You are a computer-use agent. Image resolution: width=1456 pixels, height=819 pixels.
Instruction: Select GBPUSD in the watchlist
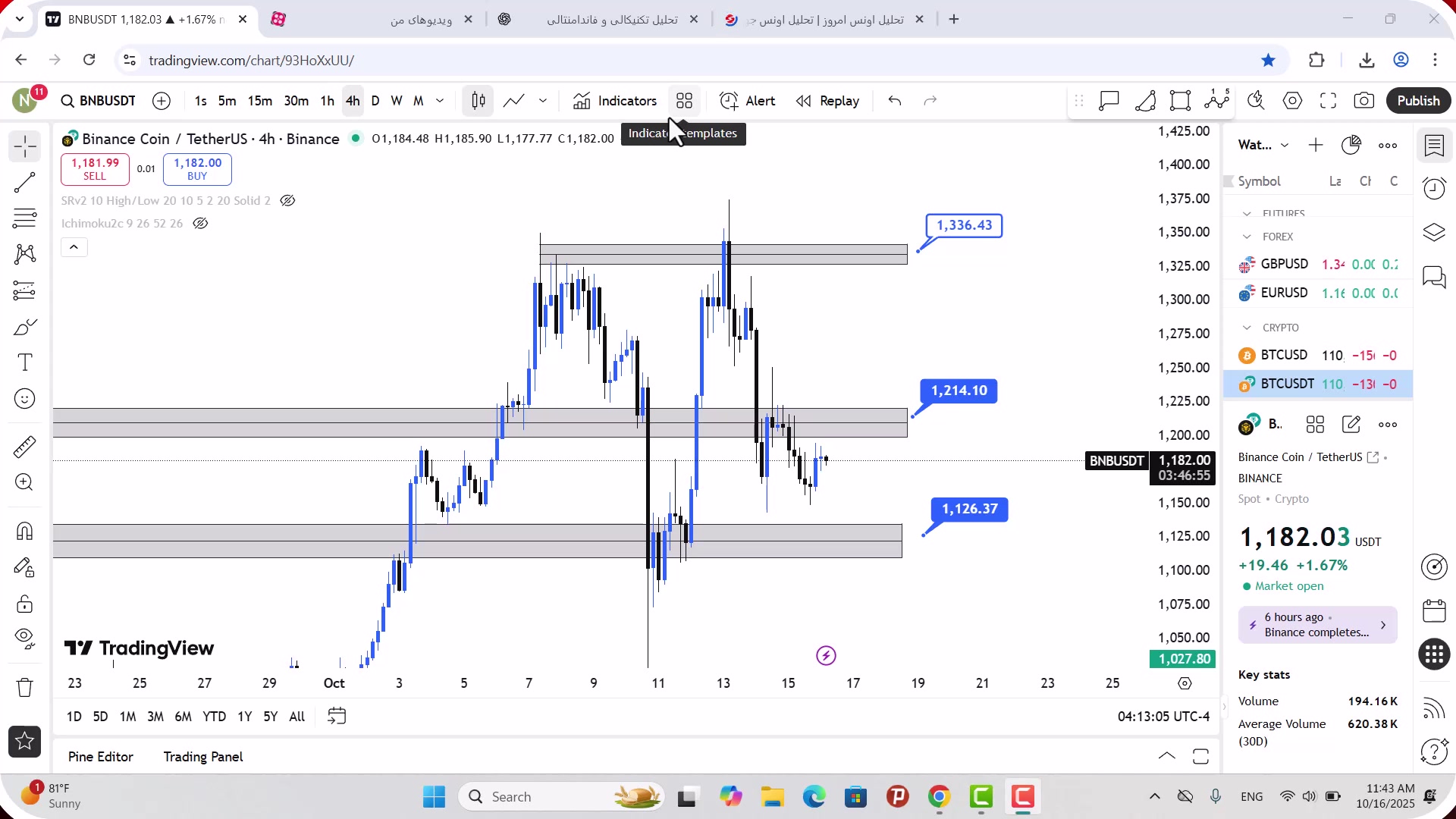(x=1318, y=265)
